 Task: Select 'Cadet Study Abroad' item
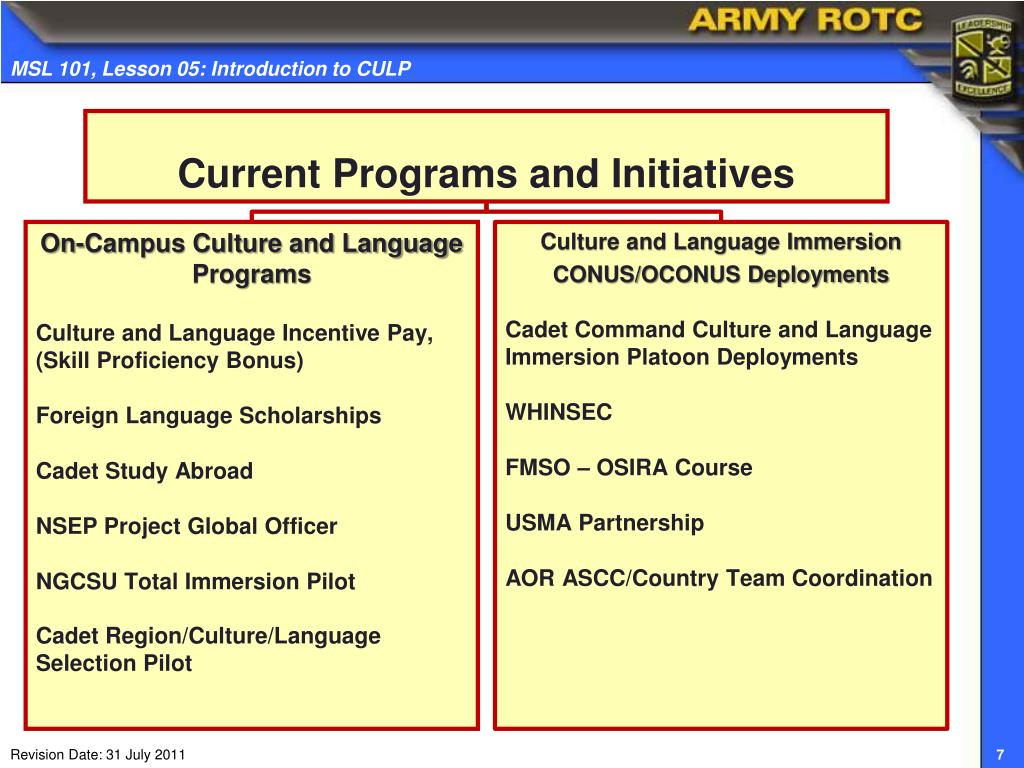(144, 471)
